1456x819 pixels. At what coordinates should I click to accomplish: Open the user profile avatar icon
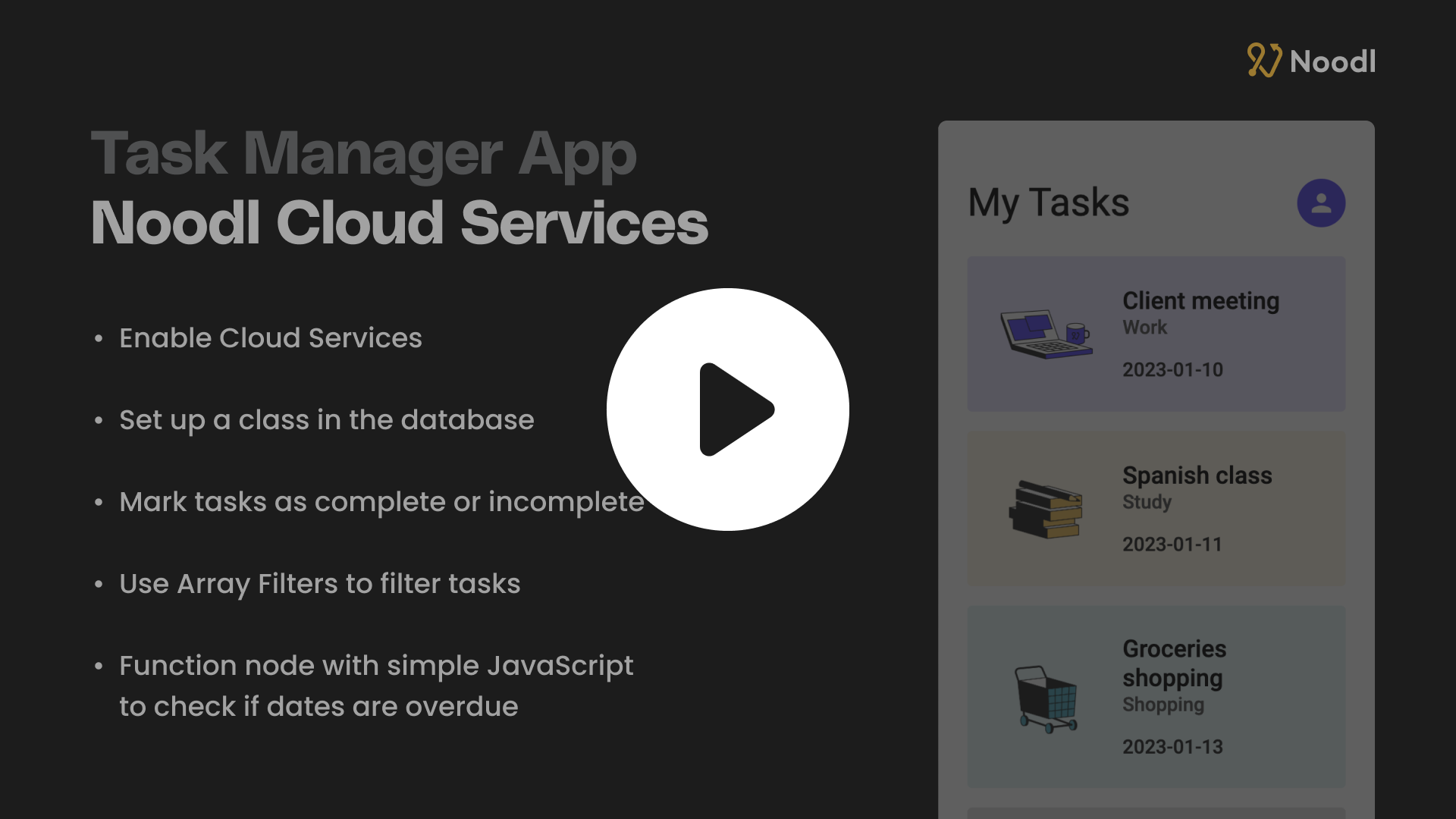[1321, 202]
